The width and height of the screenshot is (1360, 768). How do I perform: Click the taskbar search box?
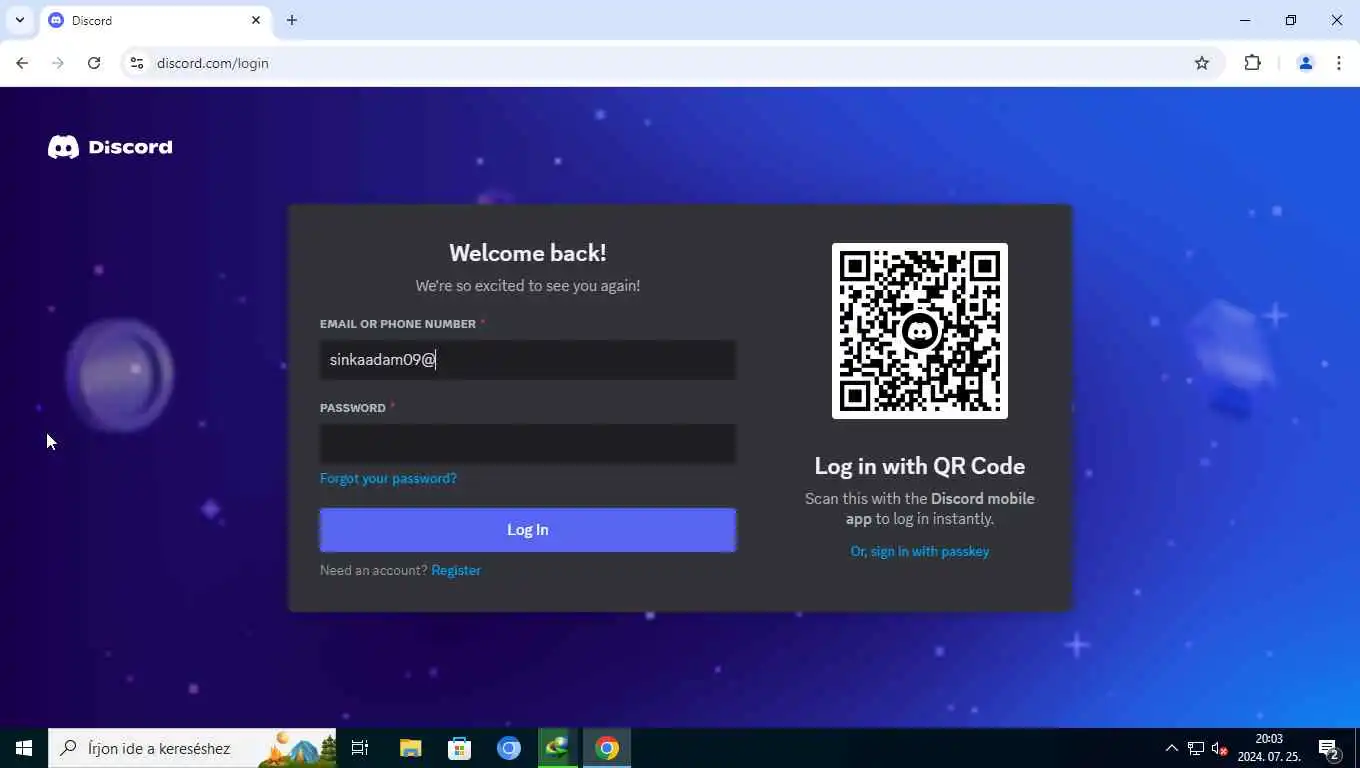pos(192,748)
